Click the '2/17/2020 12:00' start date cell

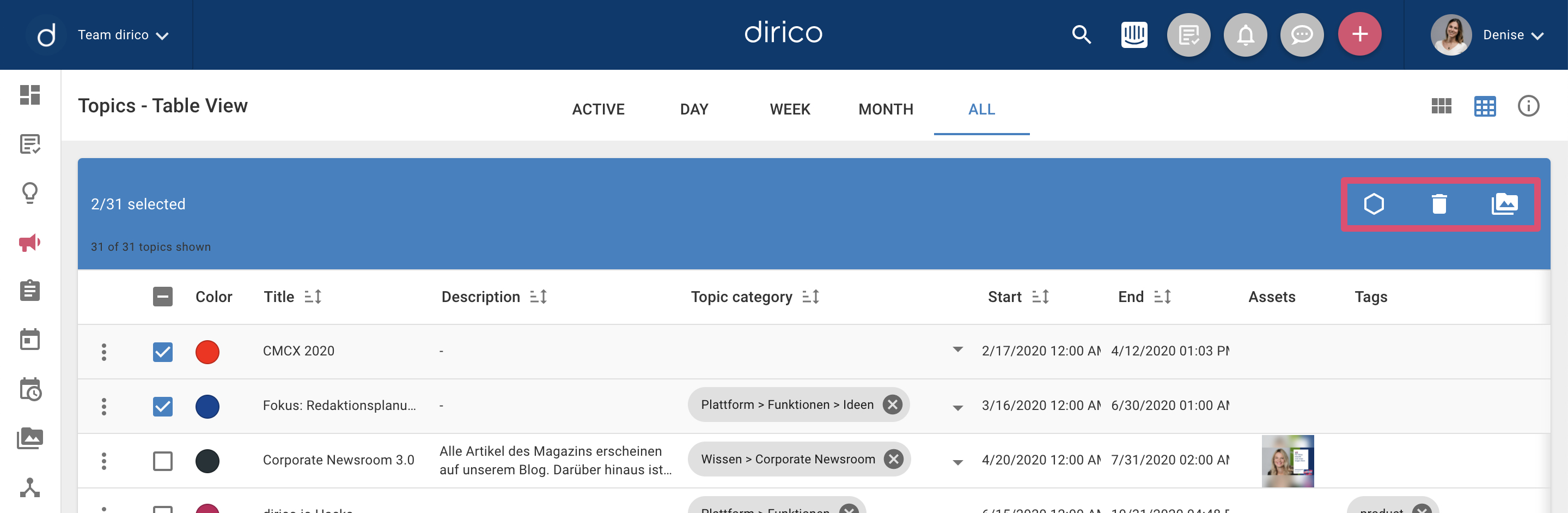[x=1041, y=351]
